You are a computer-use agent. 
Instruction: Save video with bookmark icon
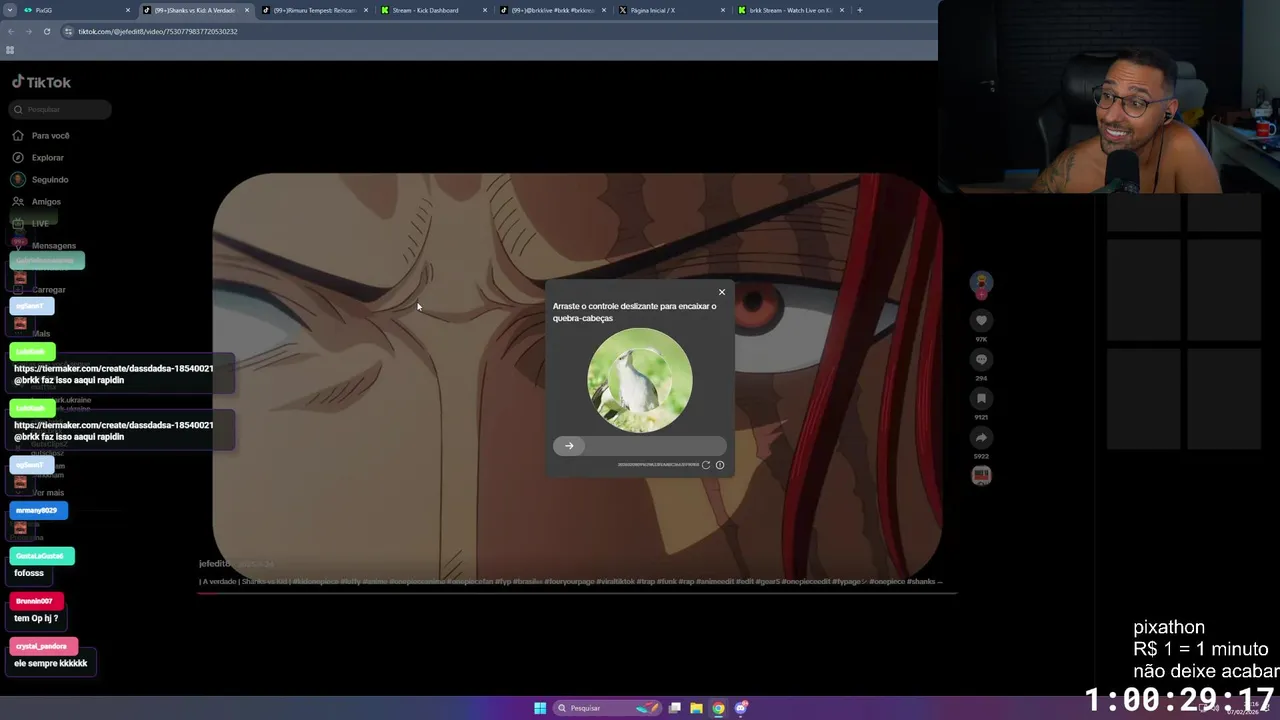click(981, 399)
